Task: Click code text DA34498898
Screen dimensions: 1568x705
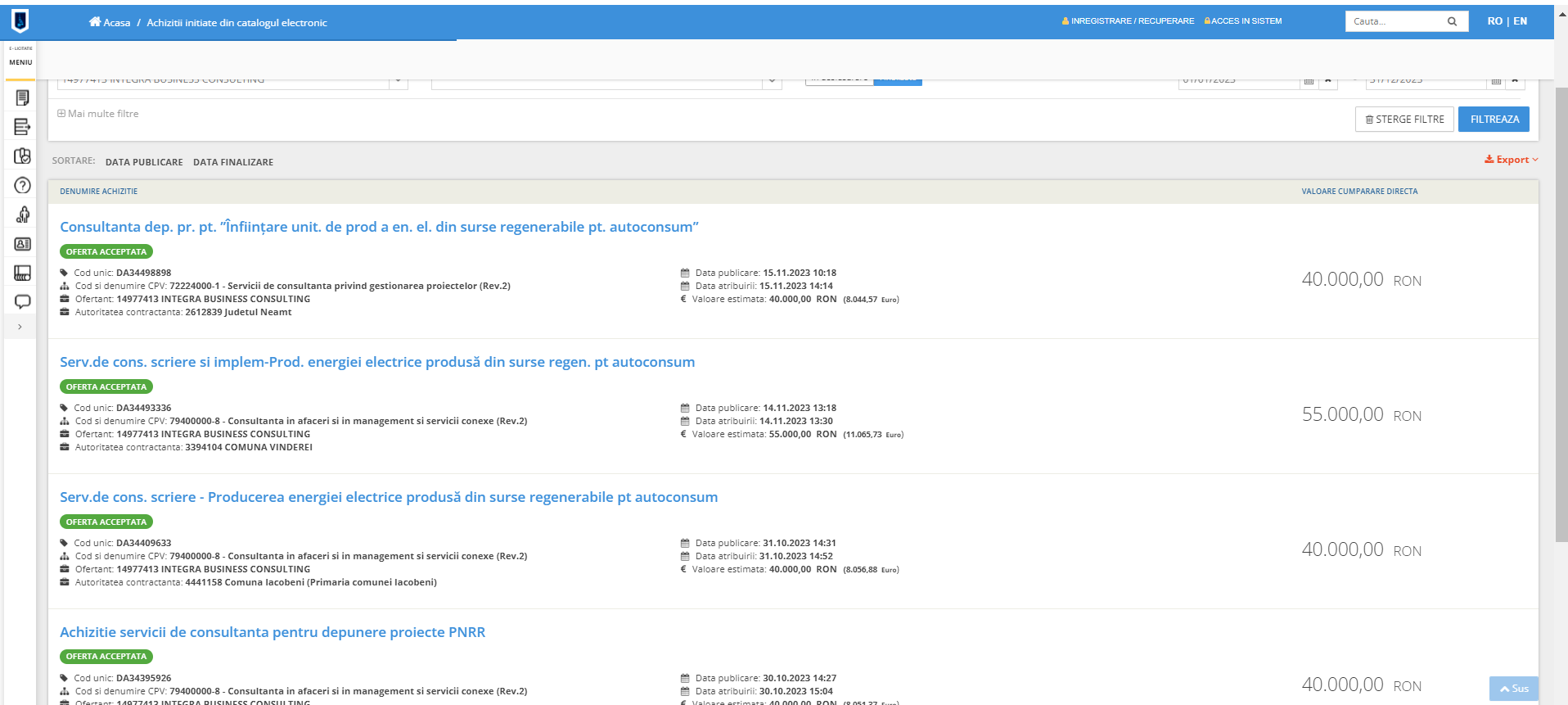Action: [143, 273]
